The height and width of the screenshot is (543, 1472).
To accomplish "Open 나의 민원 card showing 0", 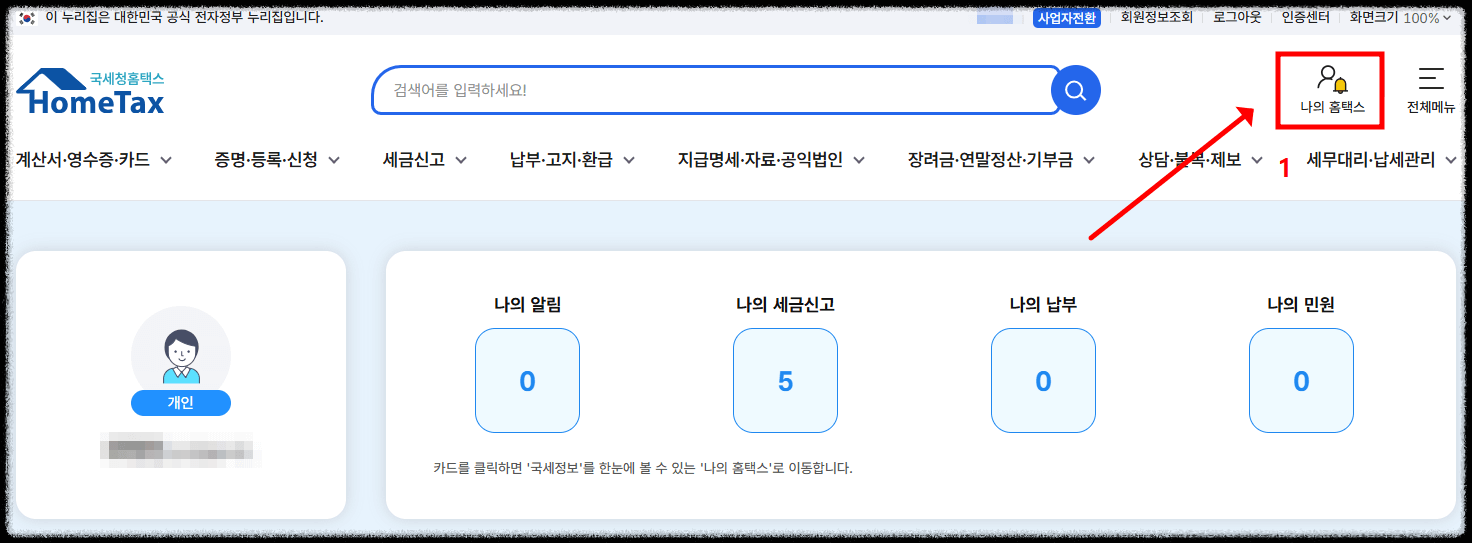I will [1301, 381].
